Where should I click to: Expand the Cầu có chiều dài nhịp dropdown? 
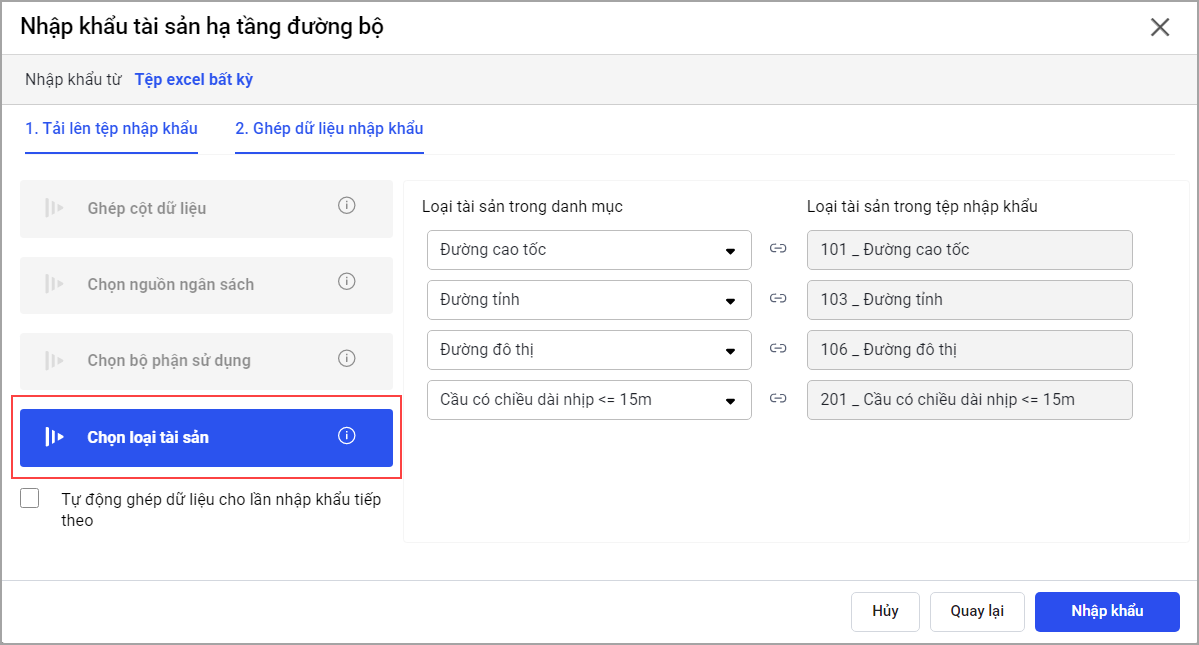pos(589,400)
